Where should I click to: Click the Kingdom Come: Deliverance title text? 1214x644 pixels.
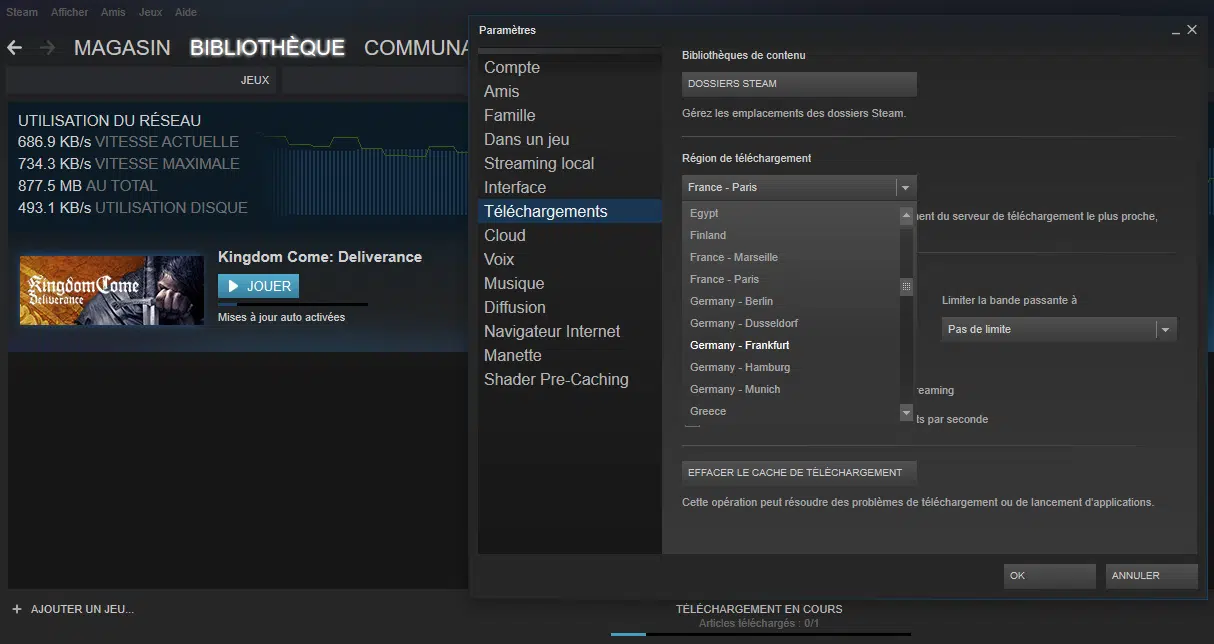point(320,257)
